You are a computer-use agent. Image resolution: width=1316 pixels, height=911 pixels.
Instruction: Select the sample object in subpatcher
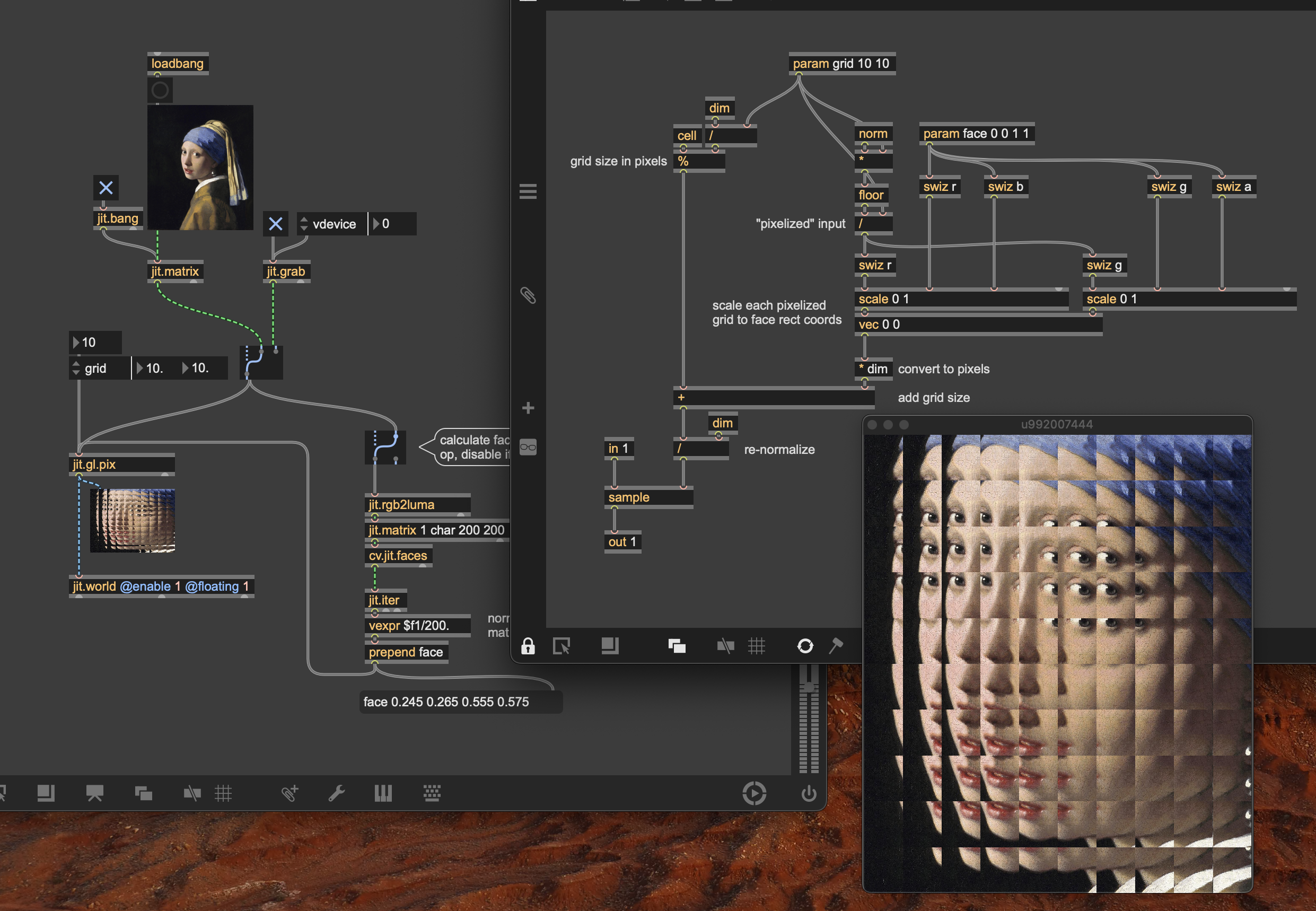[x=649, y=498]
